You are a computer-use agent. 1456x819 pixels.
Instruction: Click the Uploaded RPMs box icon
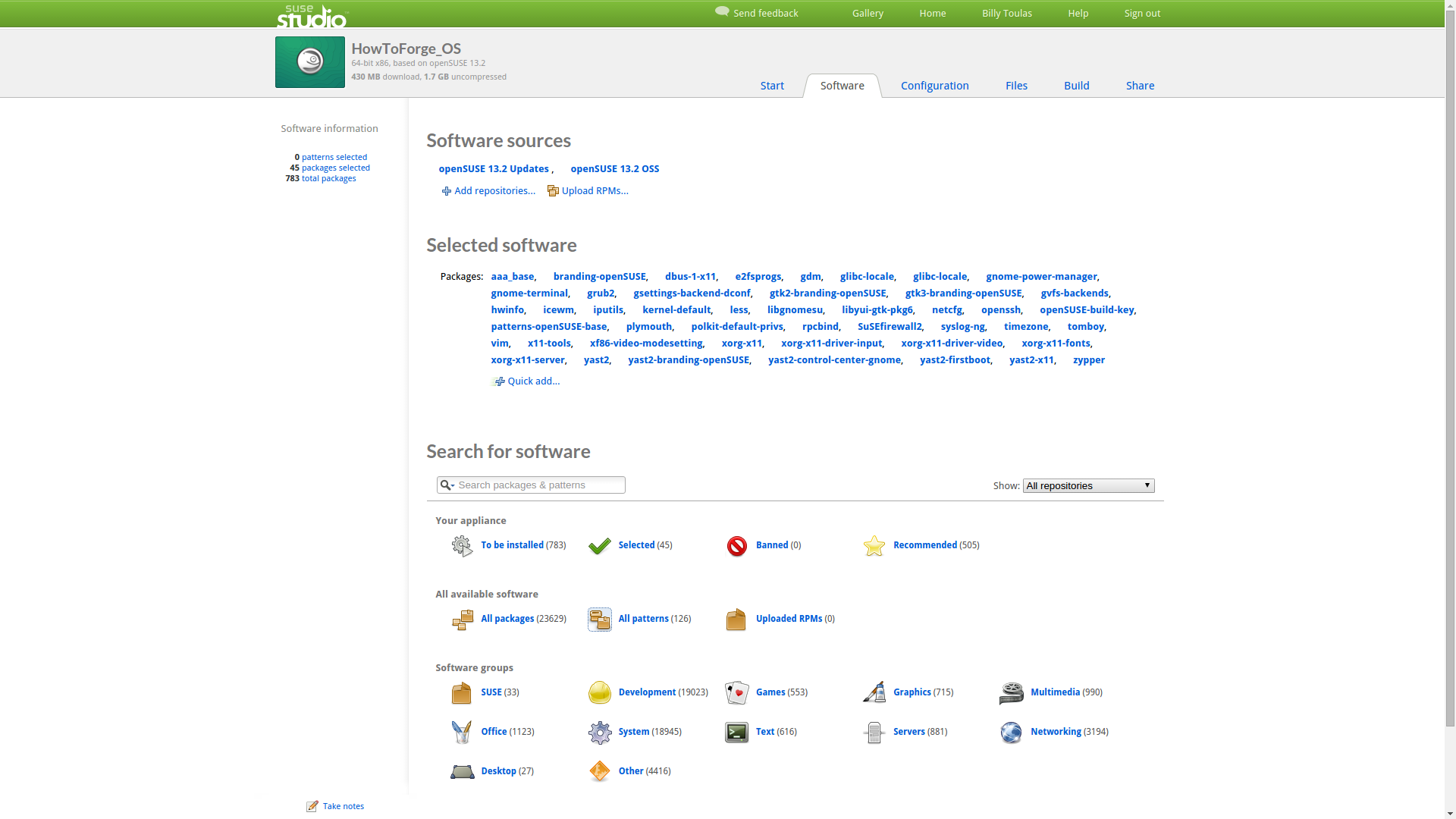pos(736,620)
